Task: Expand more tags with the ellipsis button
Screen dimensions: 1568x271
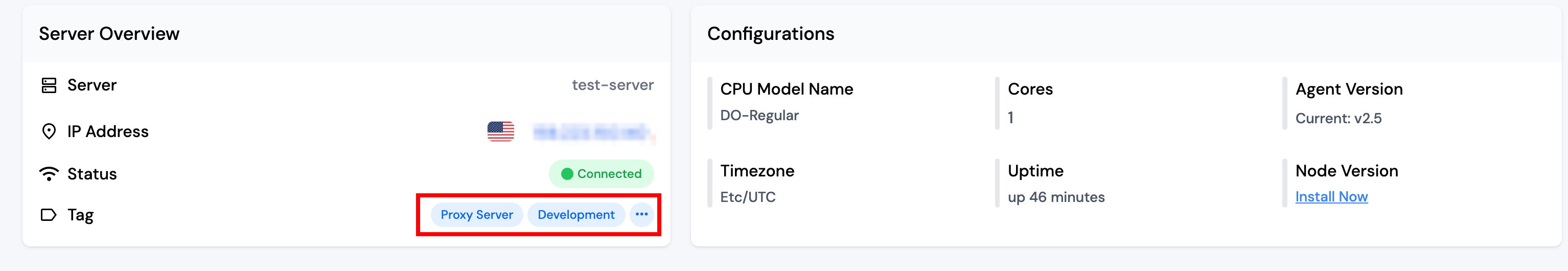Action: pyautogui.click(x=641, y=214)
